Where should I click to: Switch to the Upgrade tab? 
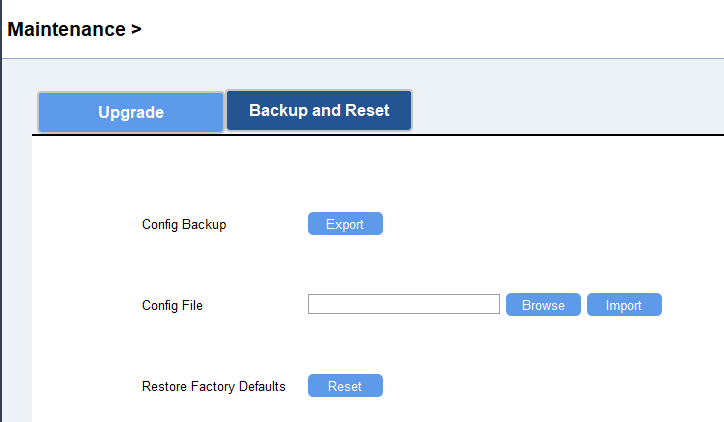(130, 112)
